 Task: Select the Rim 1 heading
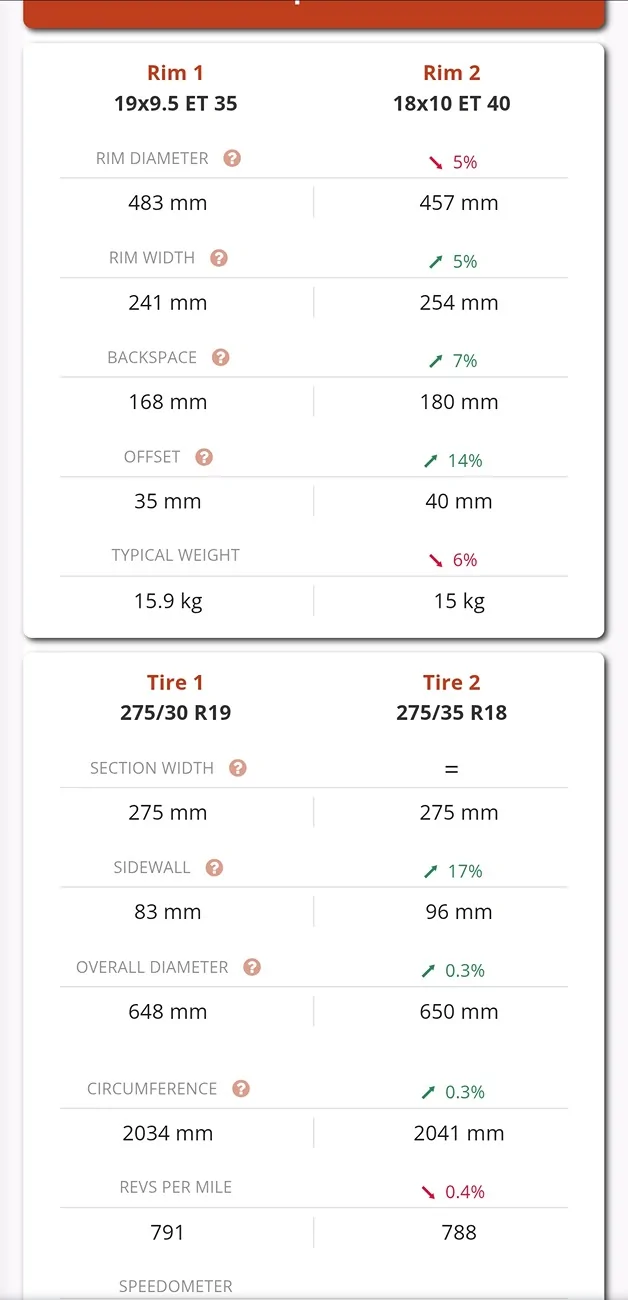click(x=175, y=73)
